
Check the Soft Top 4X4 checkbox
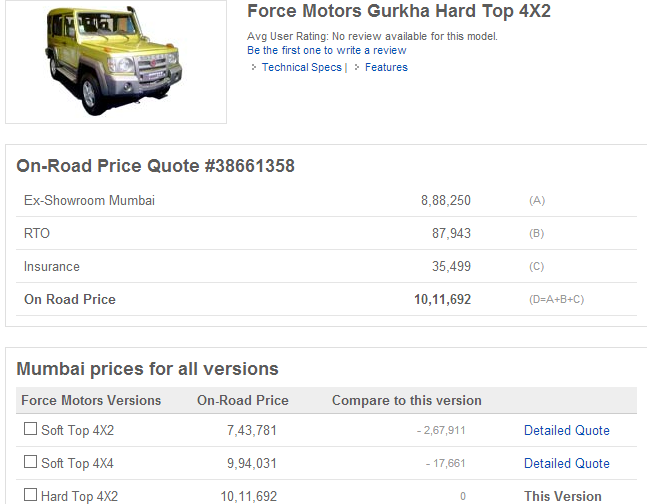(x=31, y=461)
